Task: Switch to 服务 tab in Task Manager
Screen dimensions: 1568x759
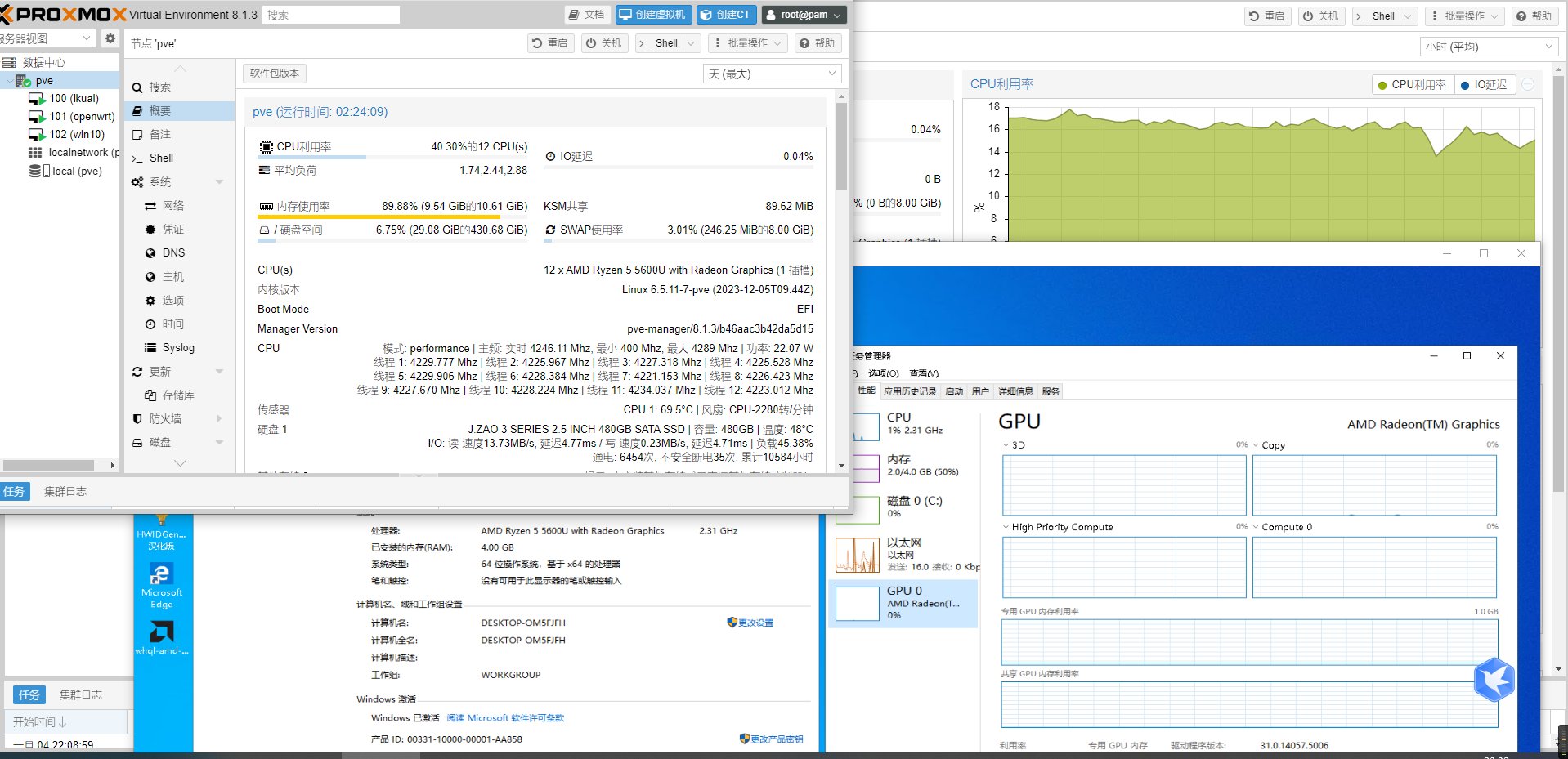Action: 1051,391
